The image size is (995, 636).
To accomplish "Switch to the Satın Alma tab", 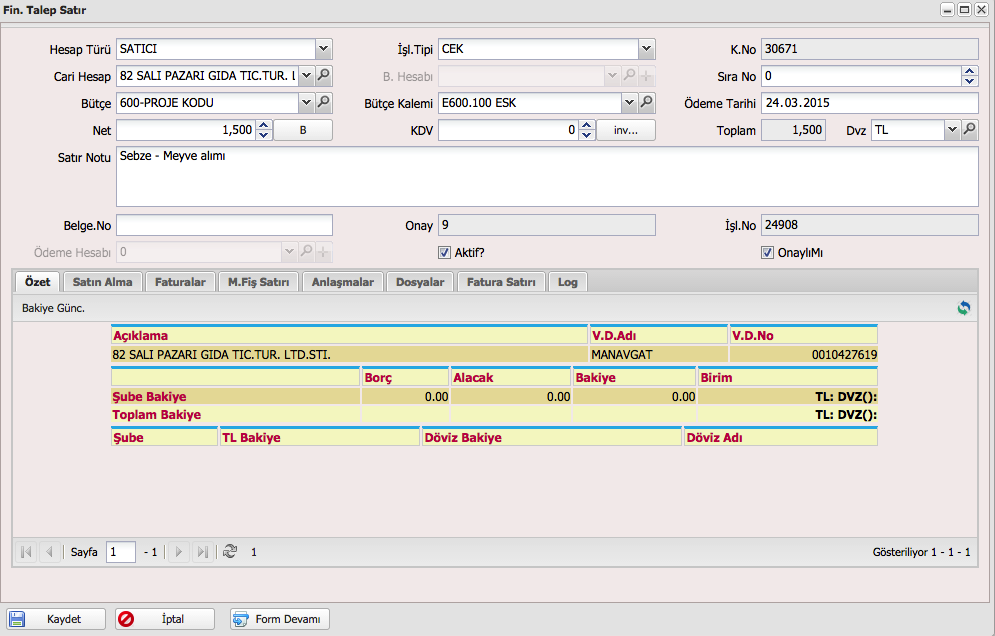I will click(x=102, y=282).
